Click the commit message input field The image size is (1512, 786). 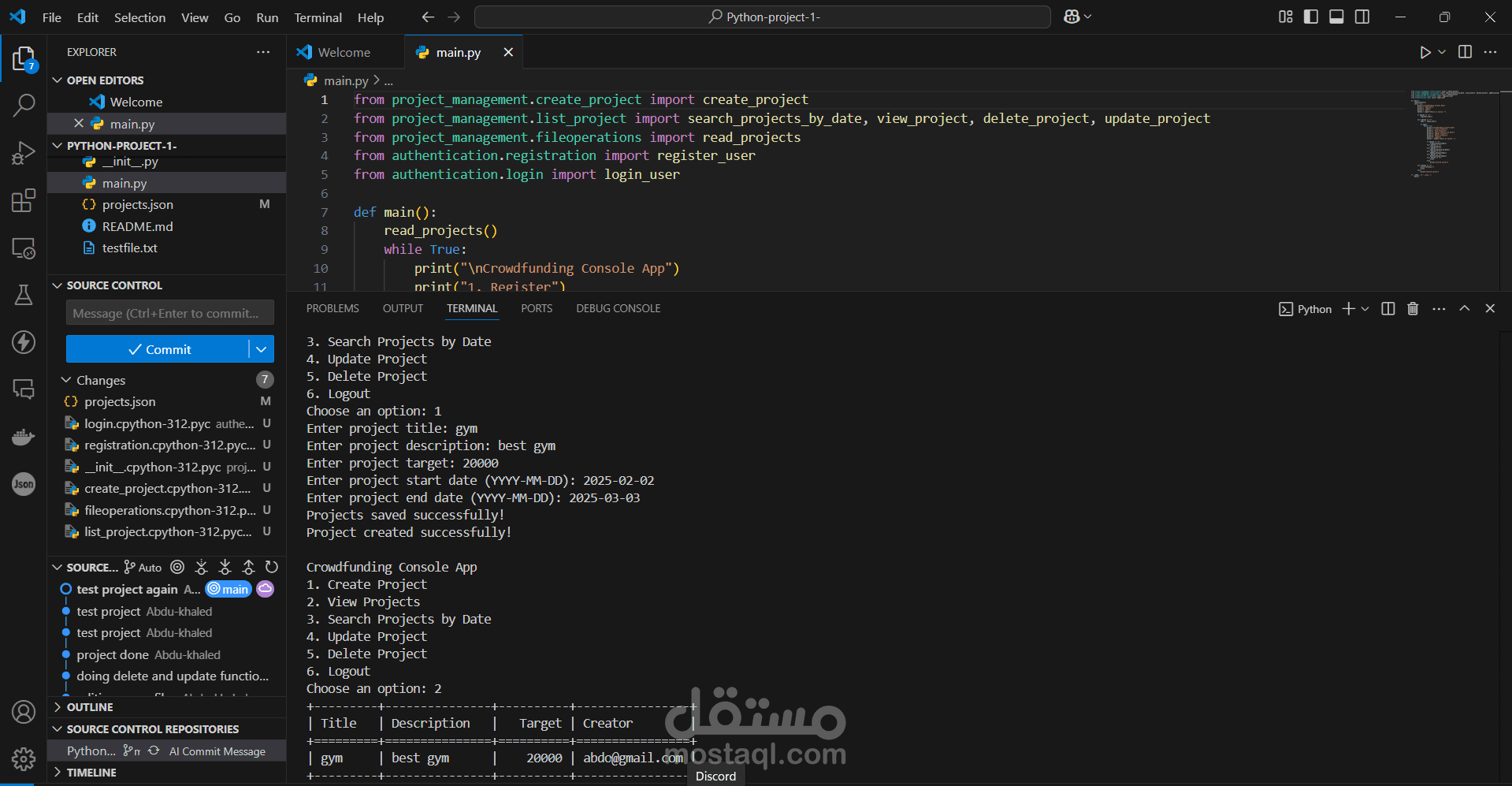point(170,313)
